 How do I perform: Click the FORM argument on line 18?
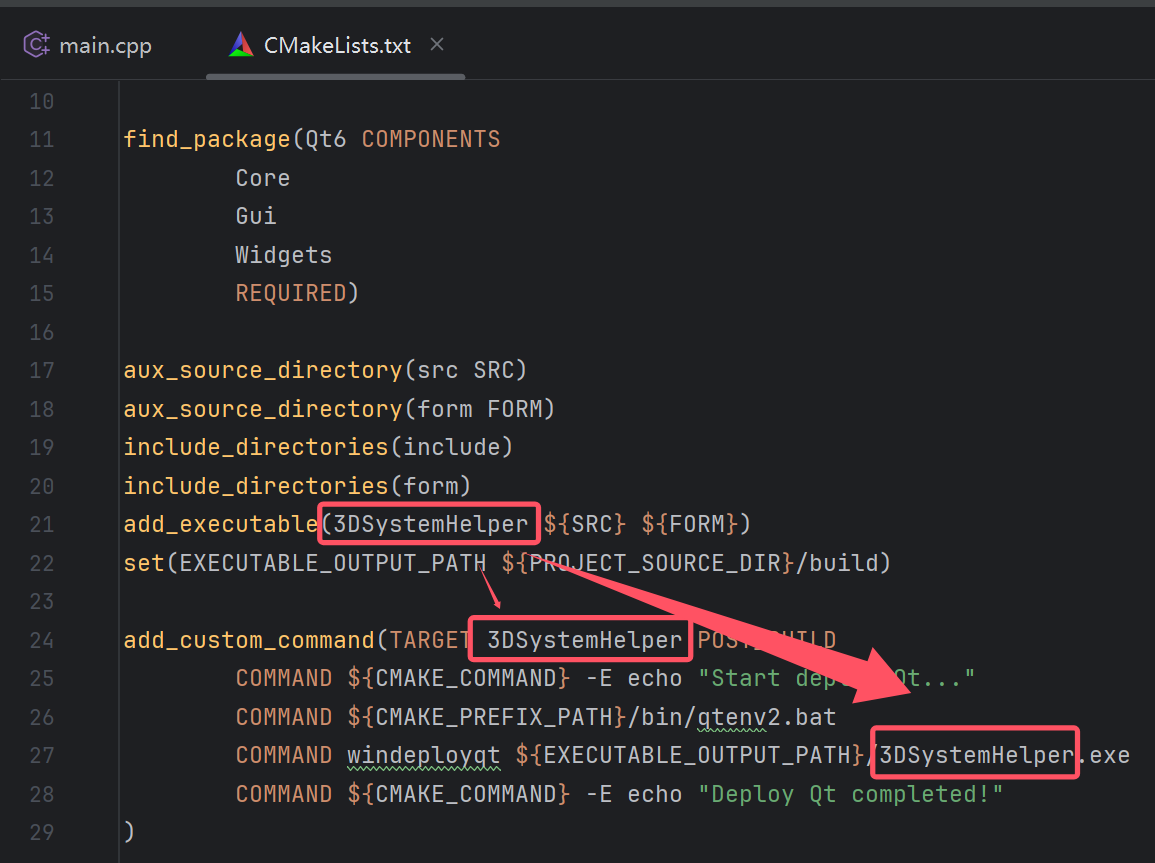point(514,409)
